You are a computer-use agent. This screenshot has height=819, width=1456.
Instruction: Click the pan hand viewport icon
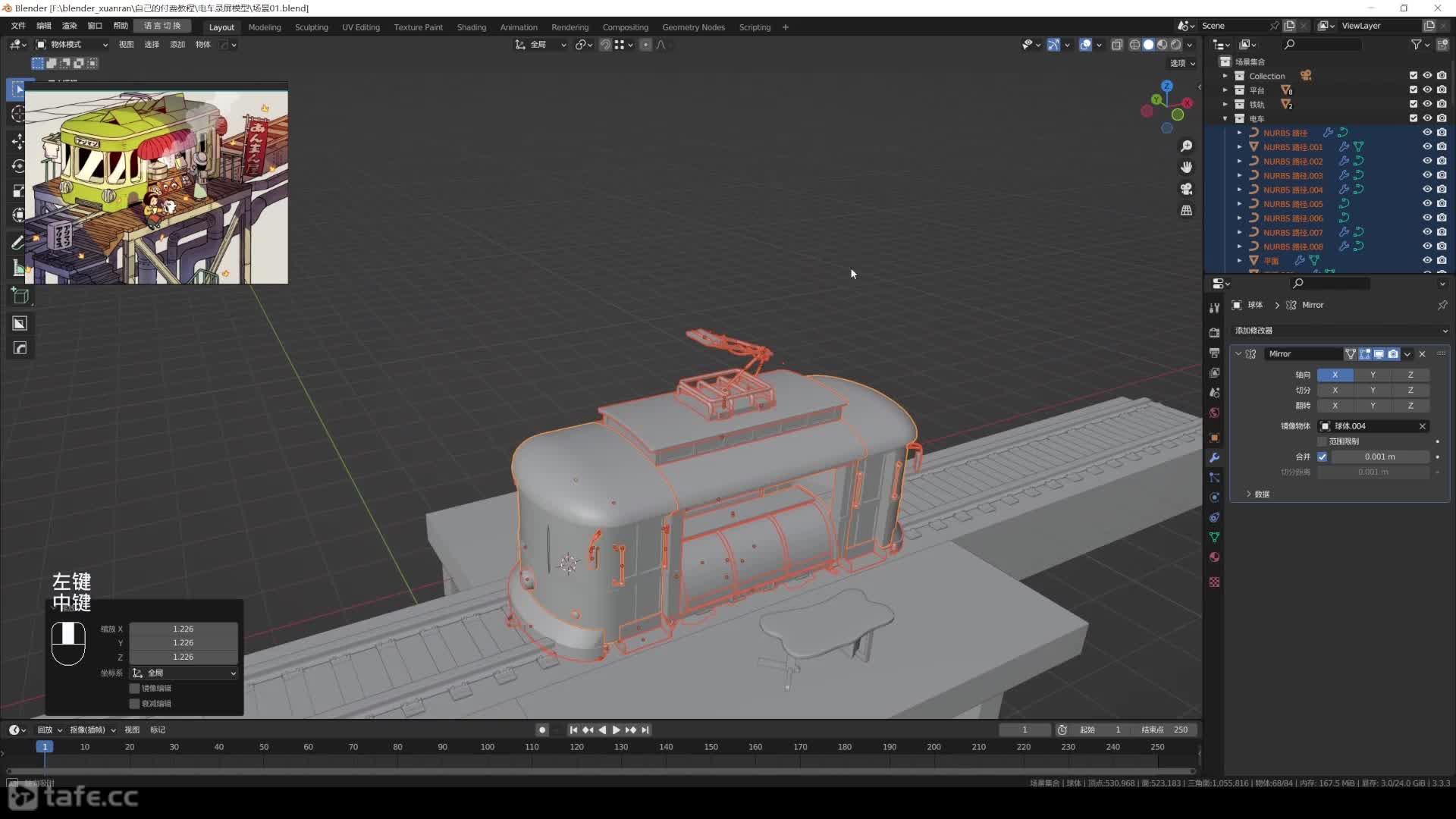pos(1187,167)
